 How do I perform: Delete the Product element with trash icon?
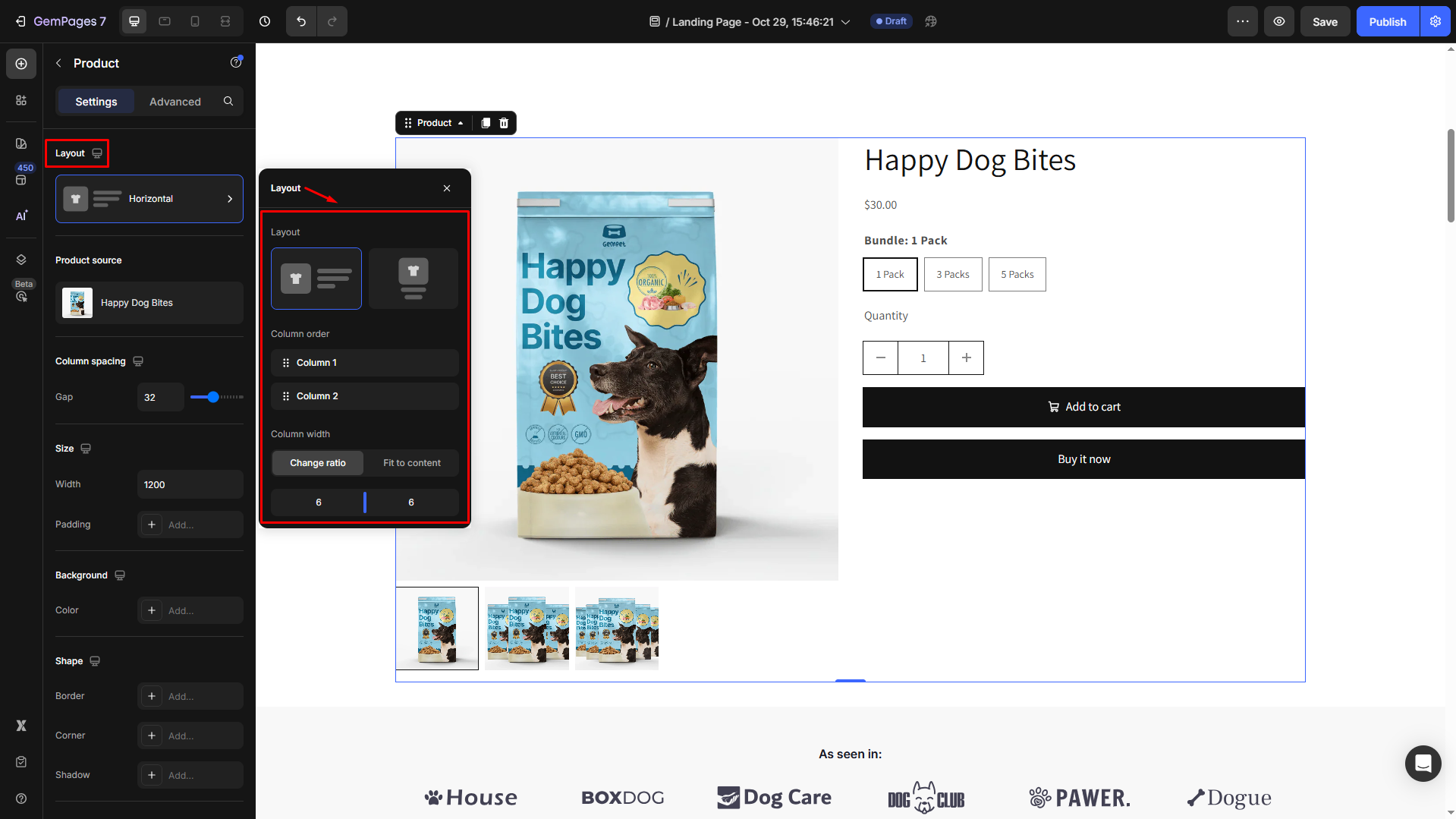pyautogui.click(x=504, y=123)
